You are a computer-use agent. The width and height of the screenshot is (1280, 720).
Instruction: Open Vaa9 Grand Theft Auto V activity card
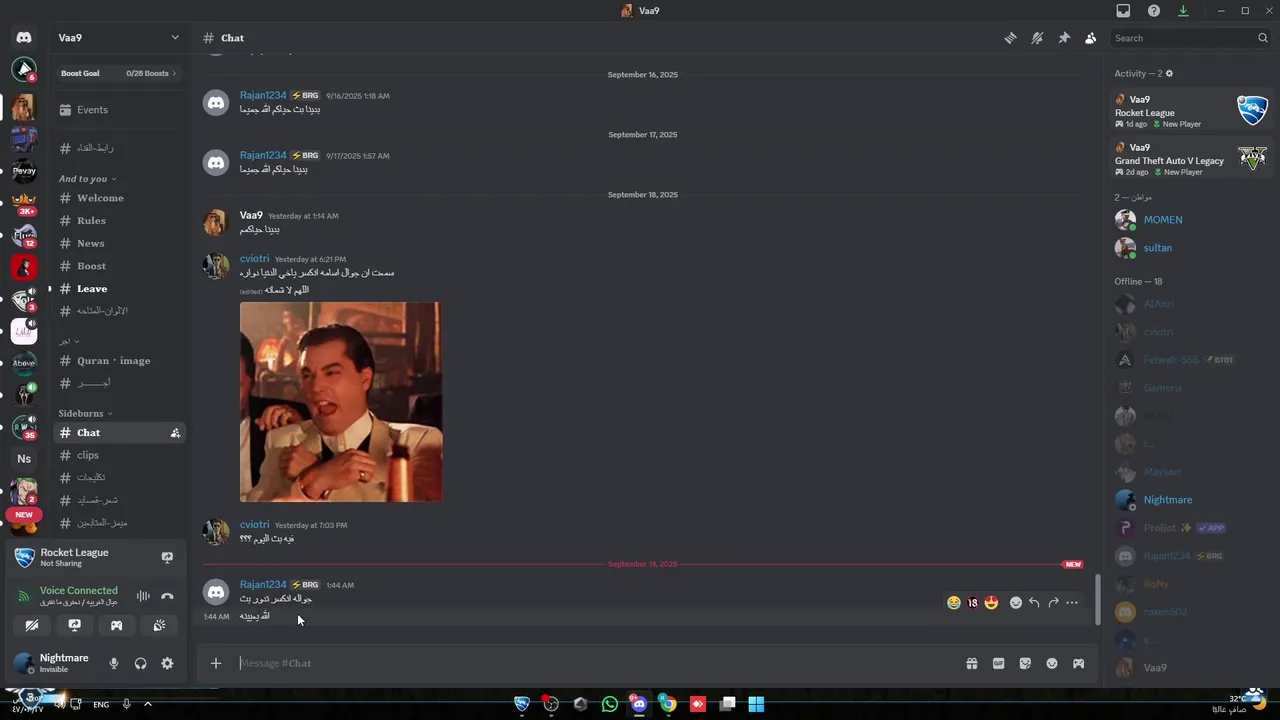click(1191, 159)
